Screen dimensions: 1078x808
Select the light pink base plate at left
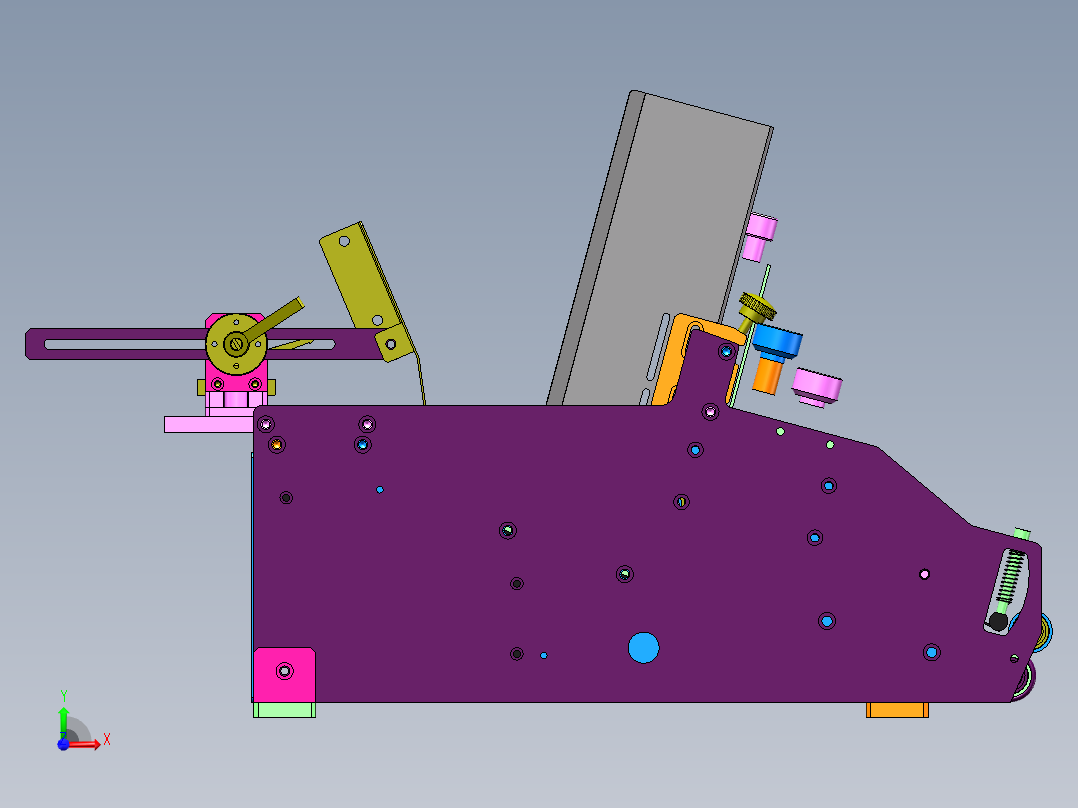tap(205, 424)
